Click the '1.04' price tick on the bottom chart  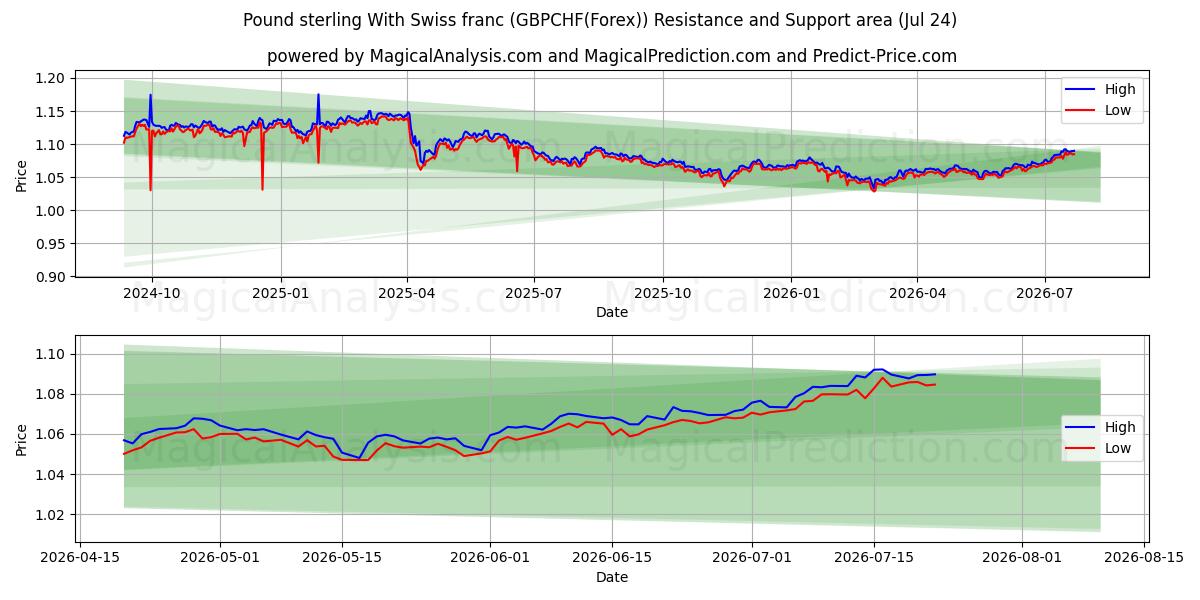52,474
